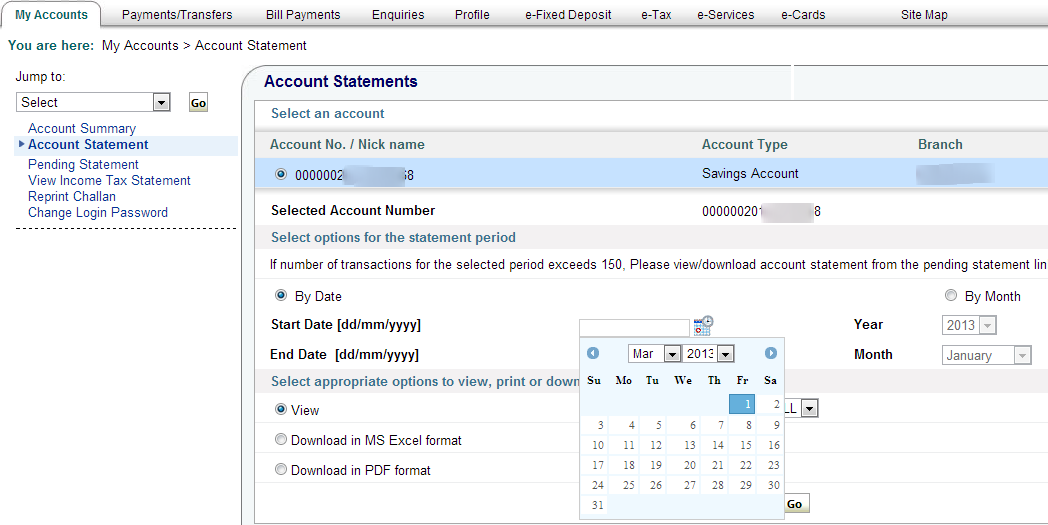Open the Pending Statement link
This screenshot has width=1048, height=525.
tap(84, 165)
